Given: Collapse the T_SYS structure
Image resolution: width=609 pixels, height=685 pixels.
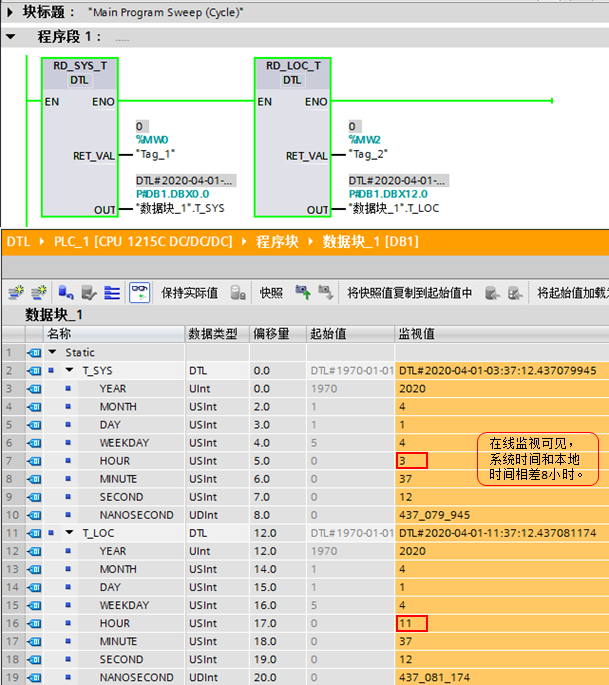Looking at the screenshot, I should point(69,370).
